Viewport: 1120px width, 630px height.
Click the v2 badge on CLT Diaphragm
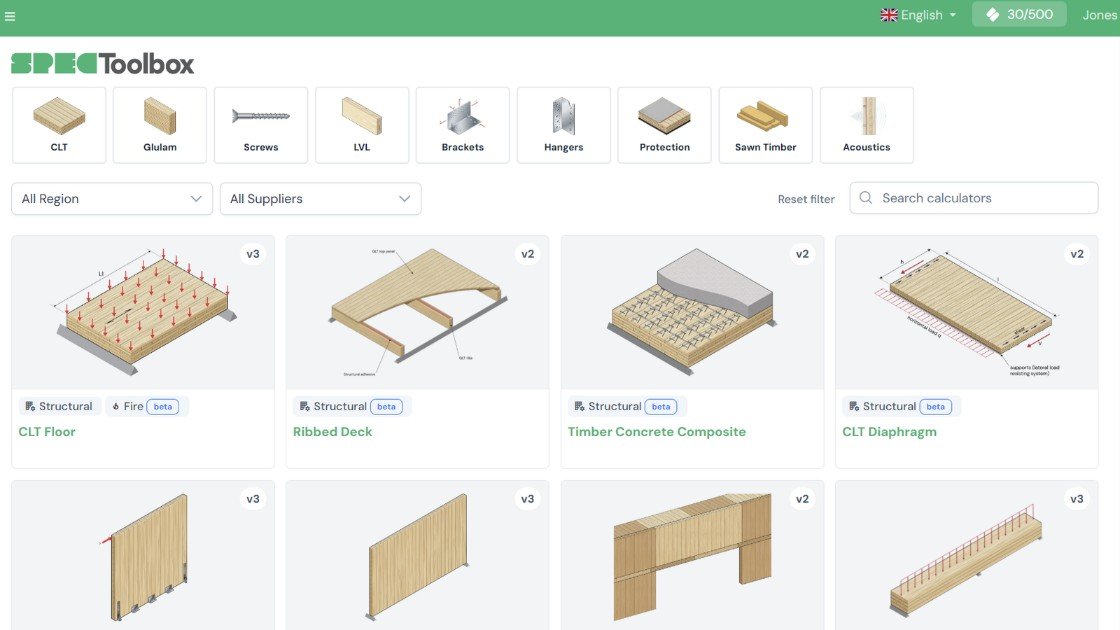click(1076, 254)
